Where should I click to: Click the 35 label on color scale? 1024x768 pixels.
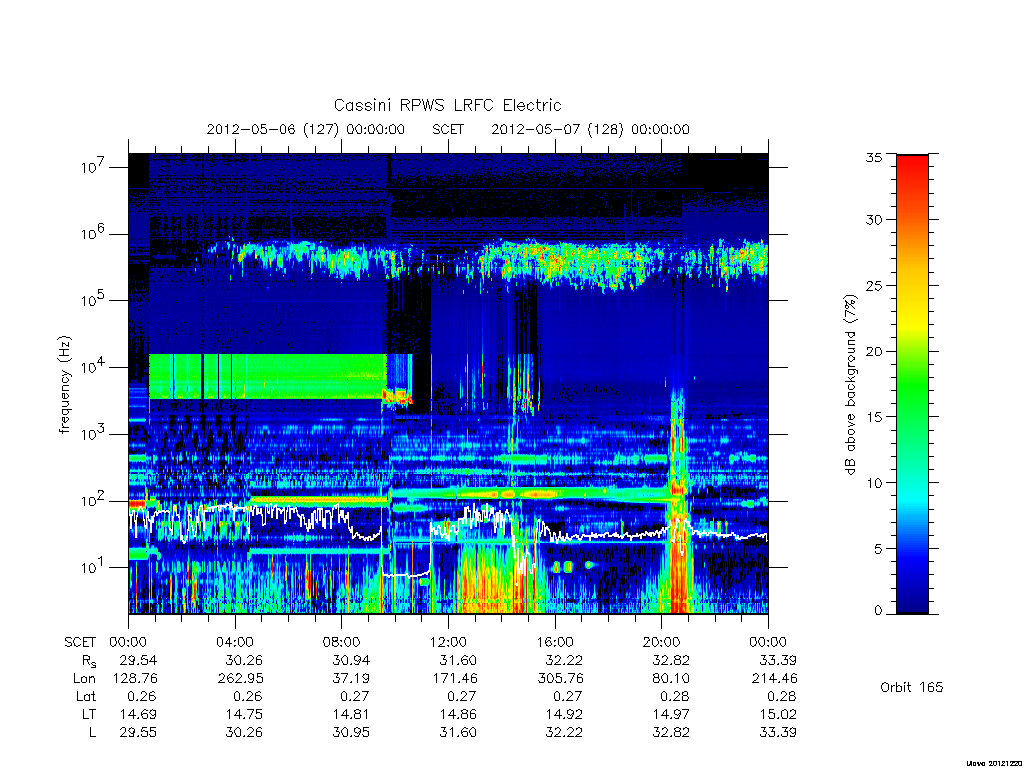[874, 157]
